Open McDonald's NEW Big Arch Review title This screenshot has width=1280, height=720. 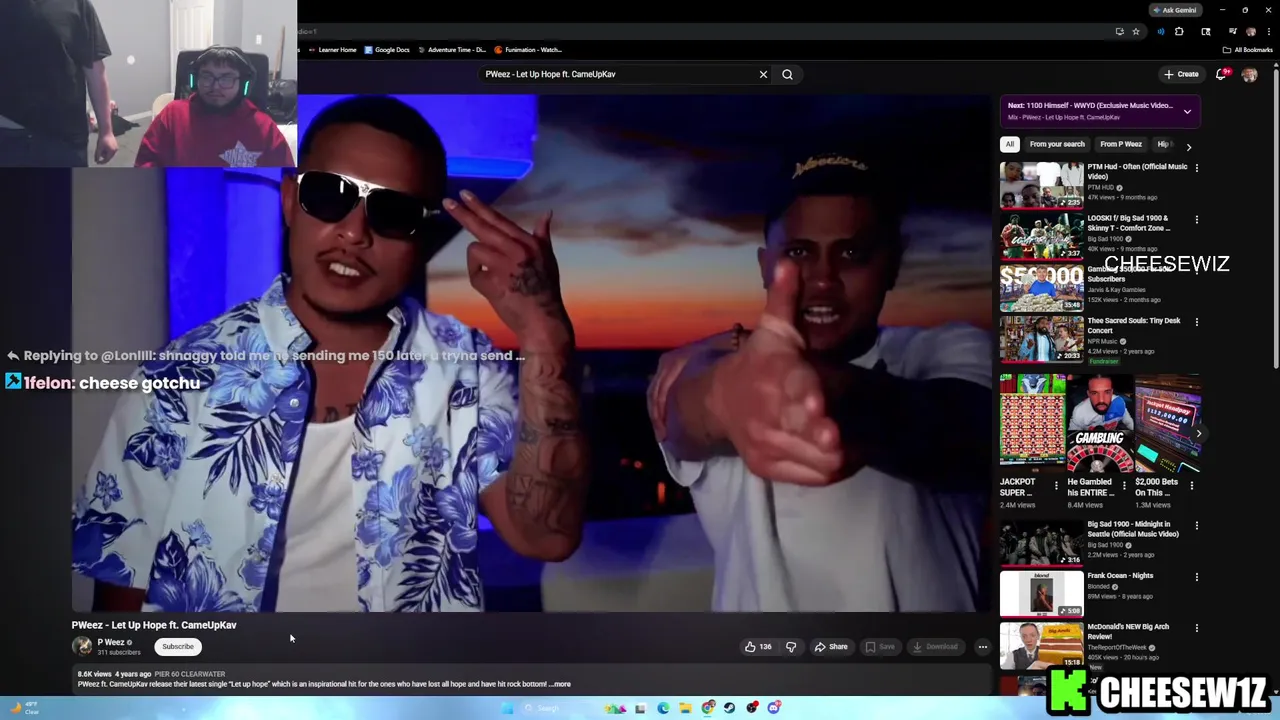coord(1127,631)
